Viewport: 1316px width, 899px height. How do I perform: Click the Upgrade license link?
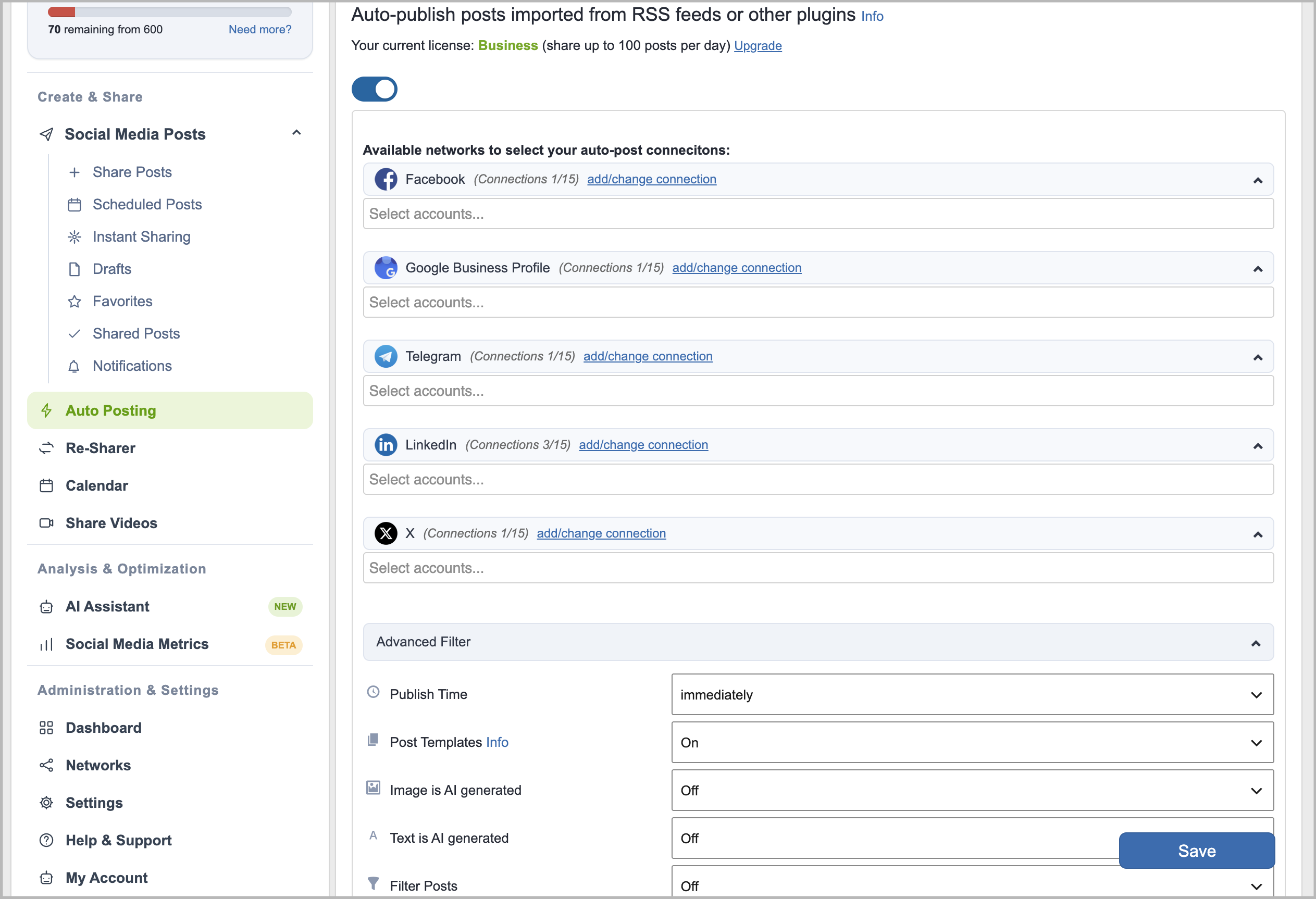[x=758, y=46]
